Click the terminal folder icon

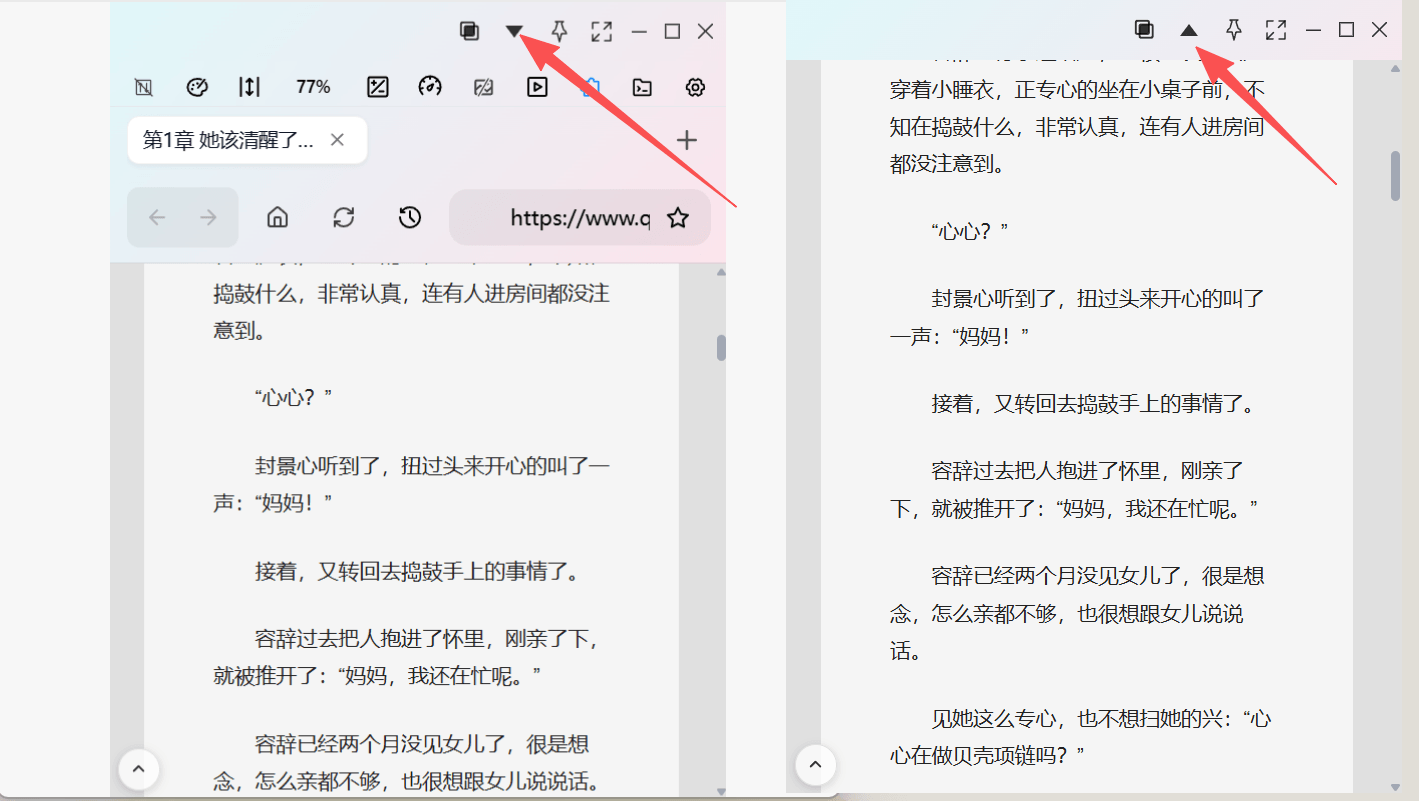(x=641, y=87)
